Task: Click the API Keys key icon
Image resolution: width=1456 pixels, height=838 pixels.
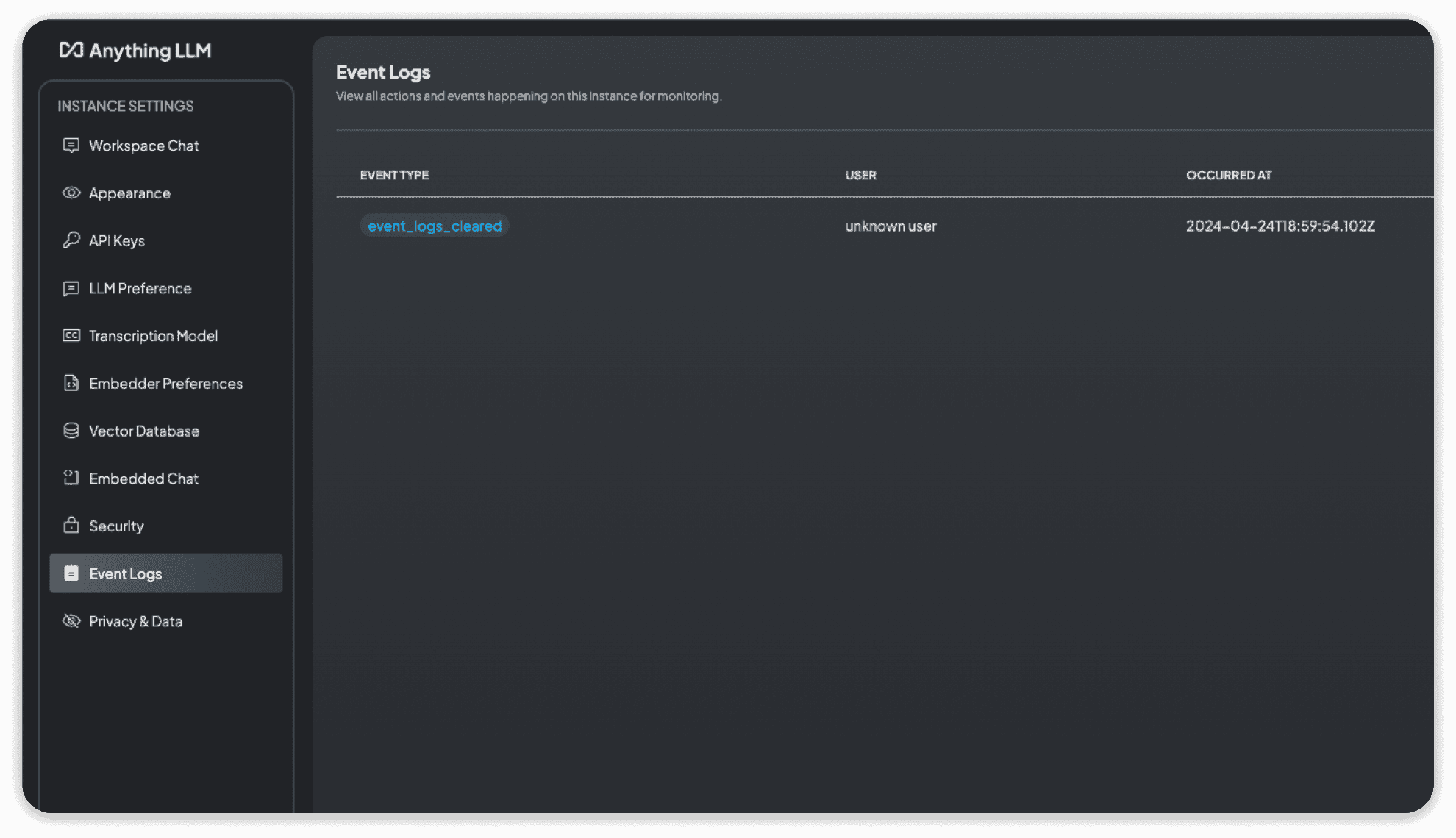Action: [x=71, y=240]
